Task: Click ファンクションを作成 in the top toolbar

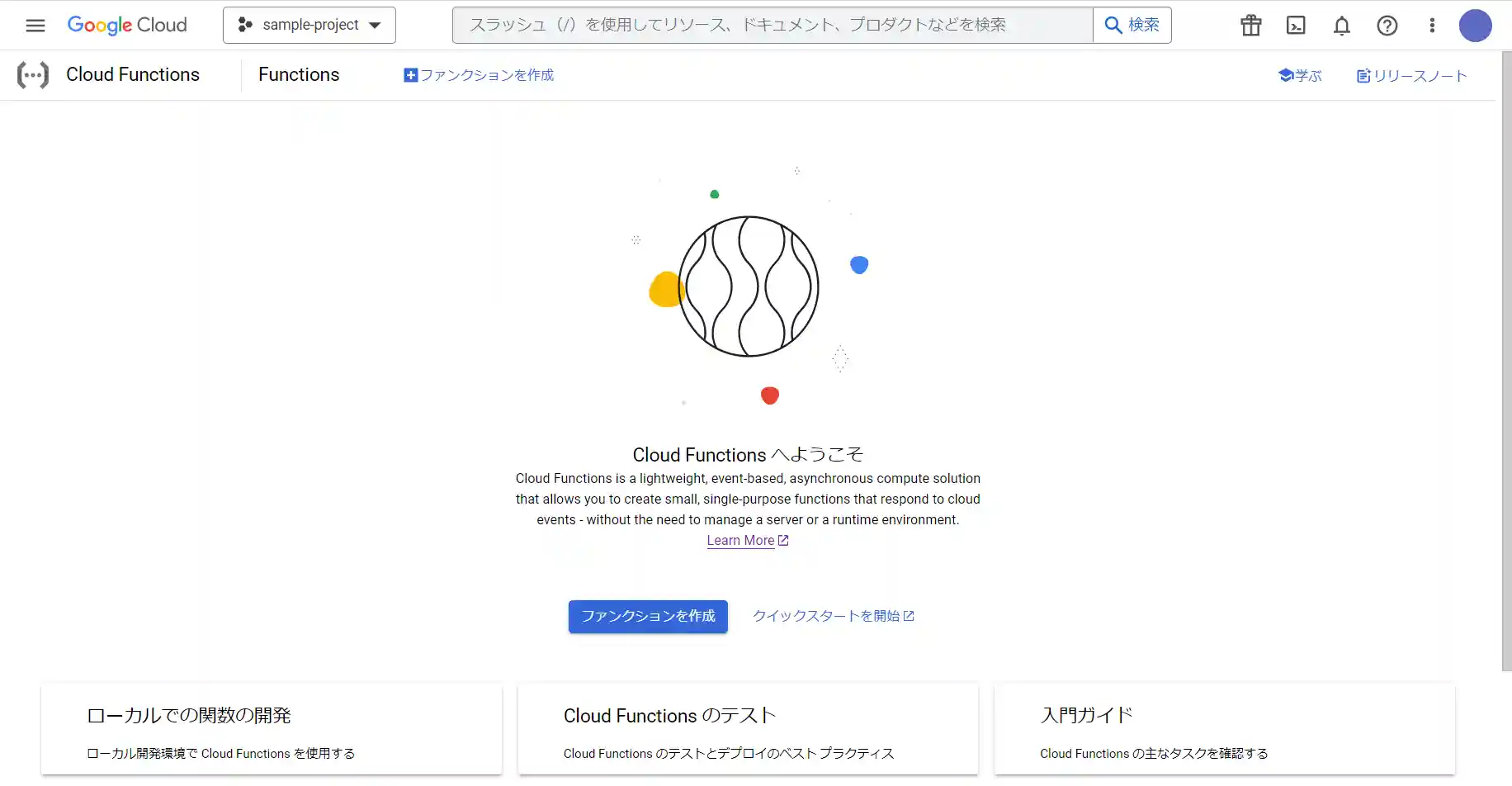Action: pyautogui.click(x=479, y=75)
